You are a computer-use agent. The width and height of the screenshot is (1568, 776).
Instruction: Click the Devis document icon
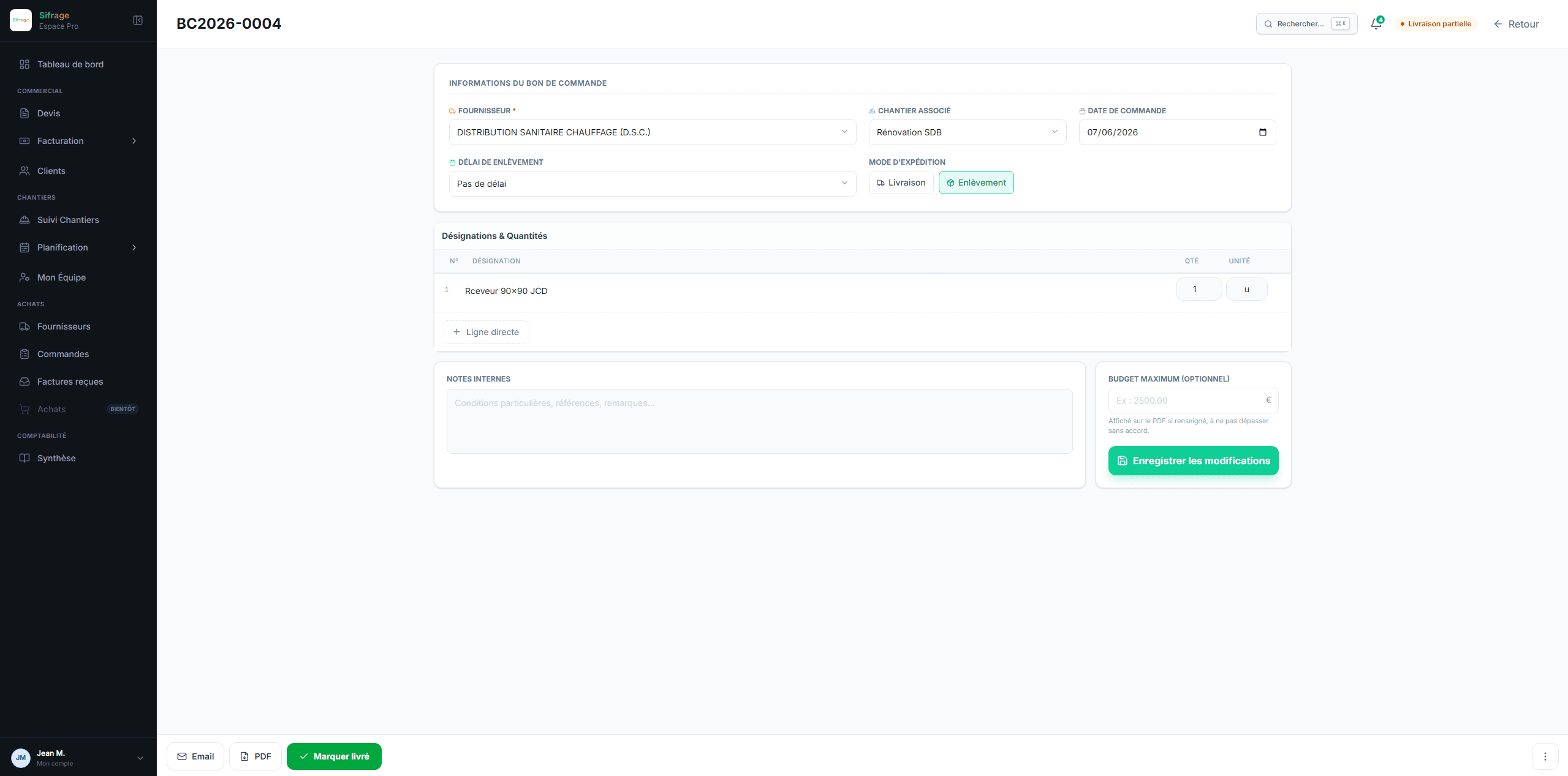(x=25, y=113)
